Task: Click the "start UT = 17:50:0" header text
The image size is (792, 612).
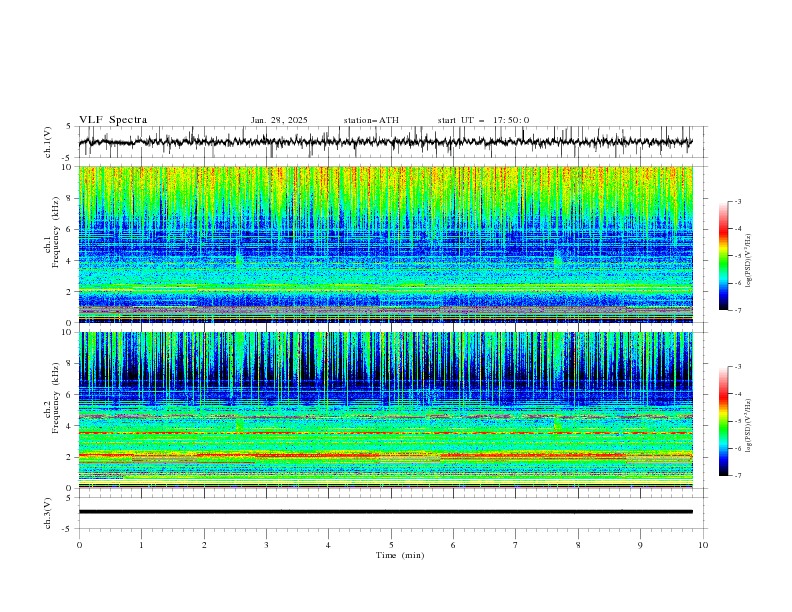Action: (x=483, y=120)
